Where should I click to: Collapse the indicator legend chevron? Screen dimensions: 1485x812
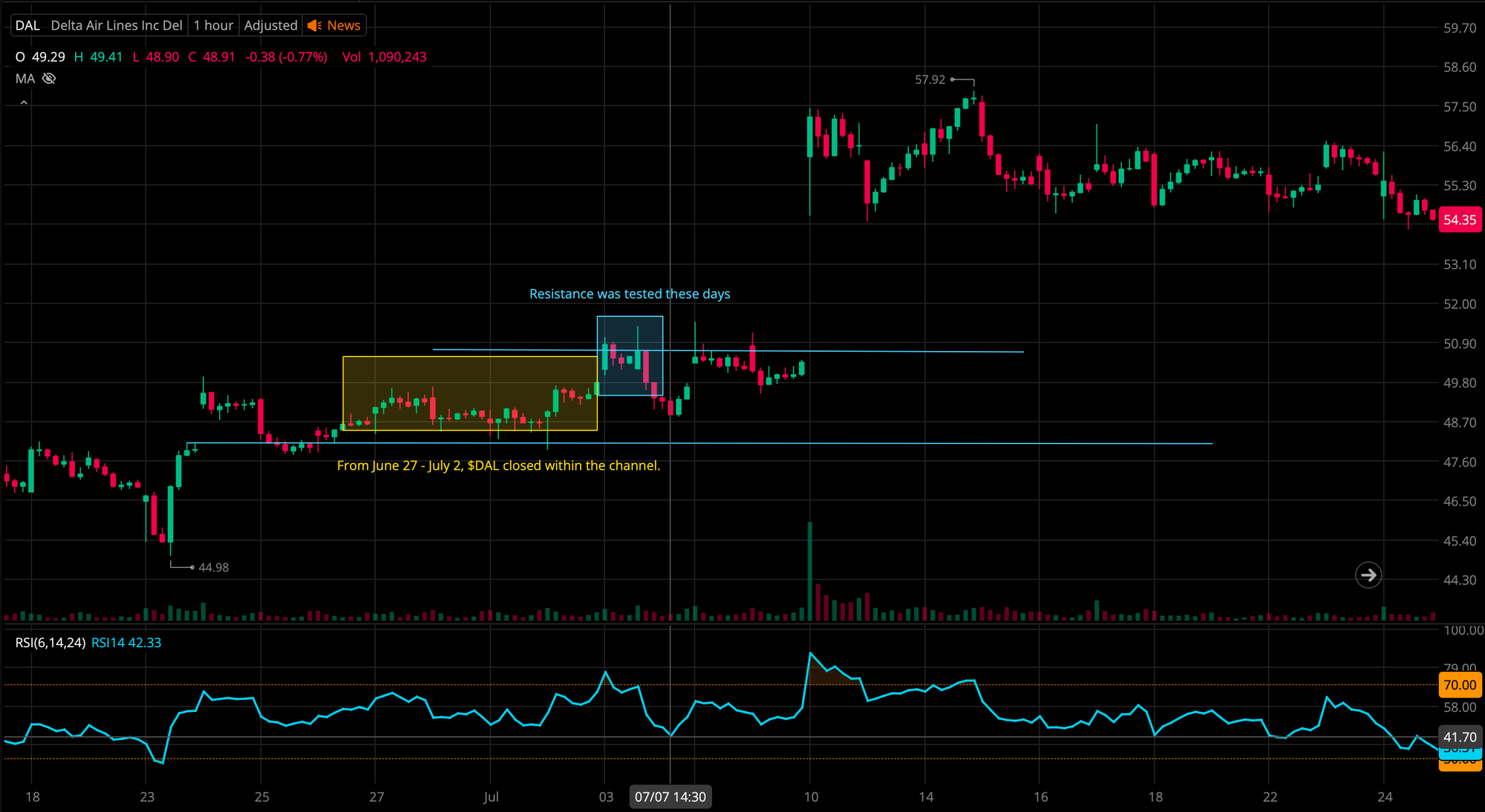24,103
